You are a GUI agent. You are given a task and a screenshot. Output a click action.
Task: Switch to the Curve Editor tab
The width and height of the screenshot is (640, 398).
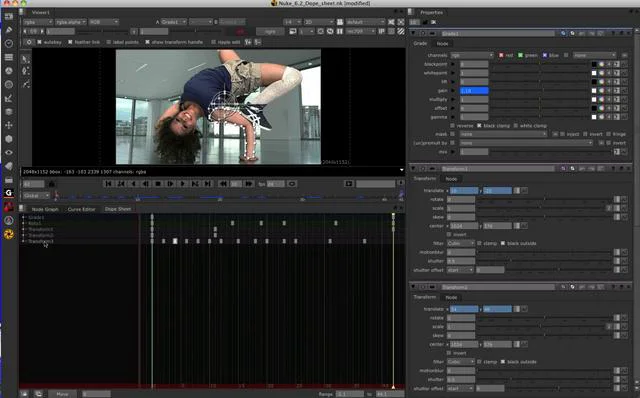point(81,209)
